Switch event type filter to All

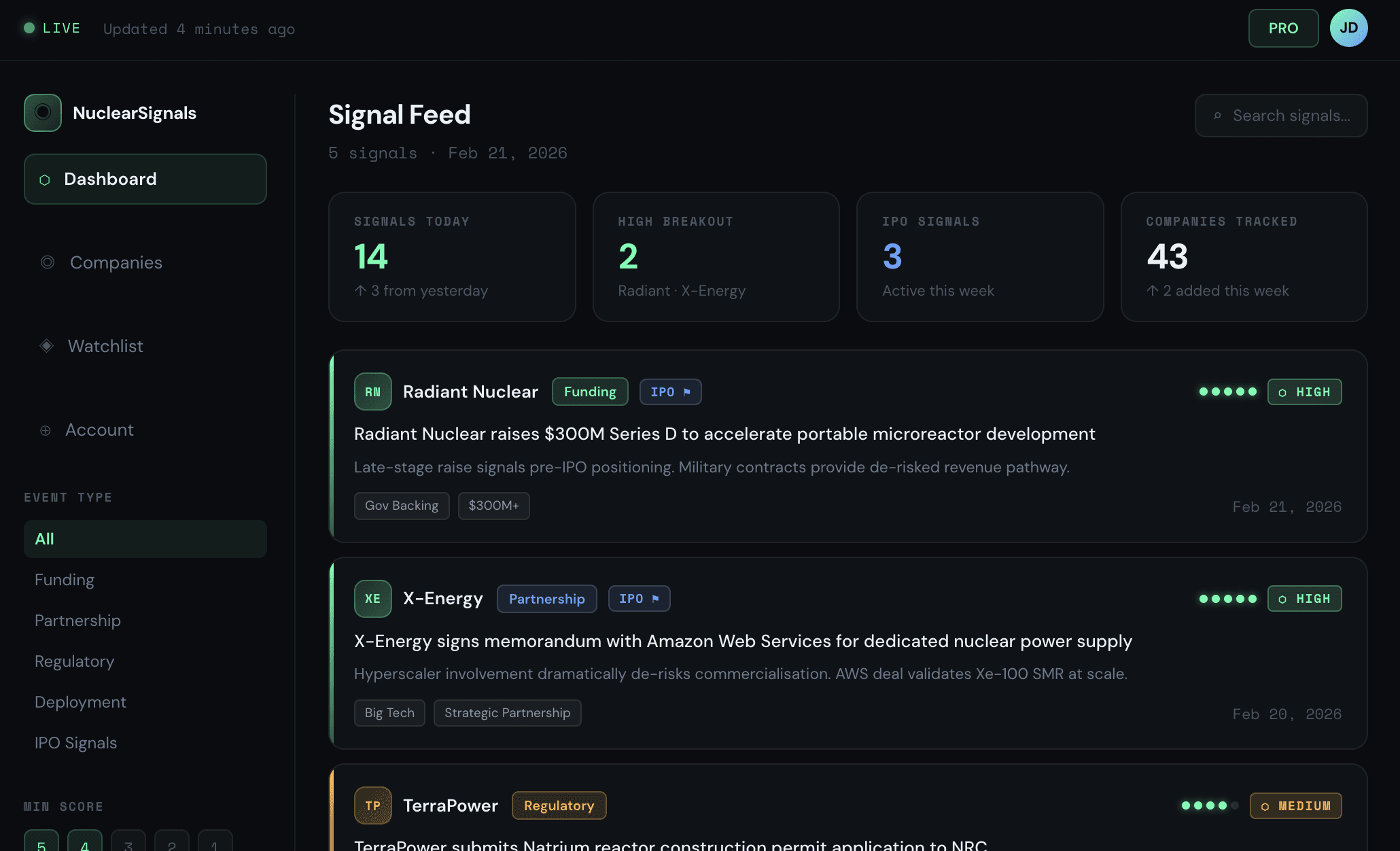pos(43,538)
